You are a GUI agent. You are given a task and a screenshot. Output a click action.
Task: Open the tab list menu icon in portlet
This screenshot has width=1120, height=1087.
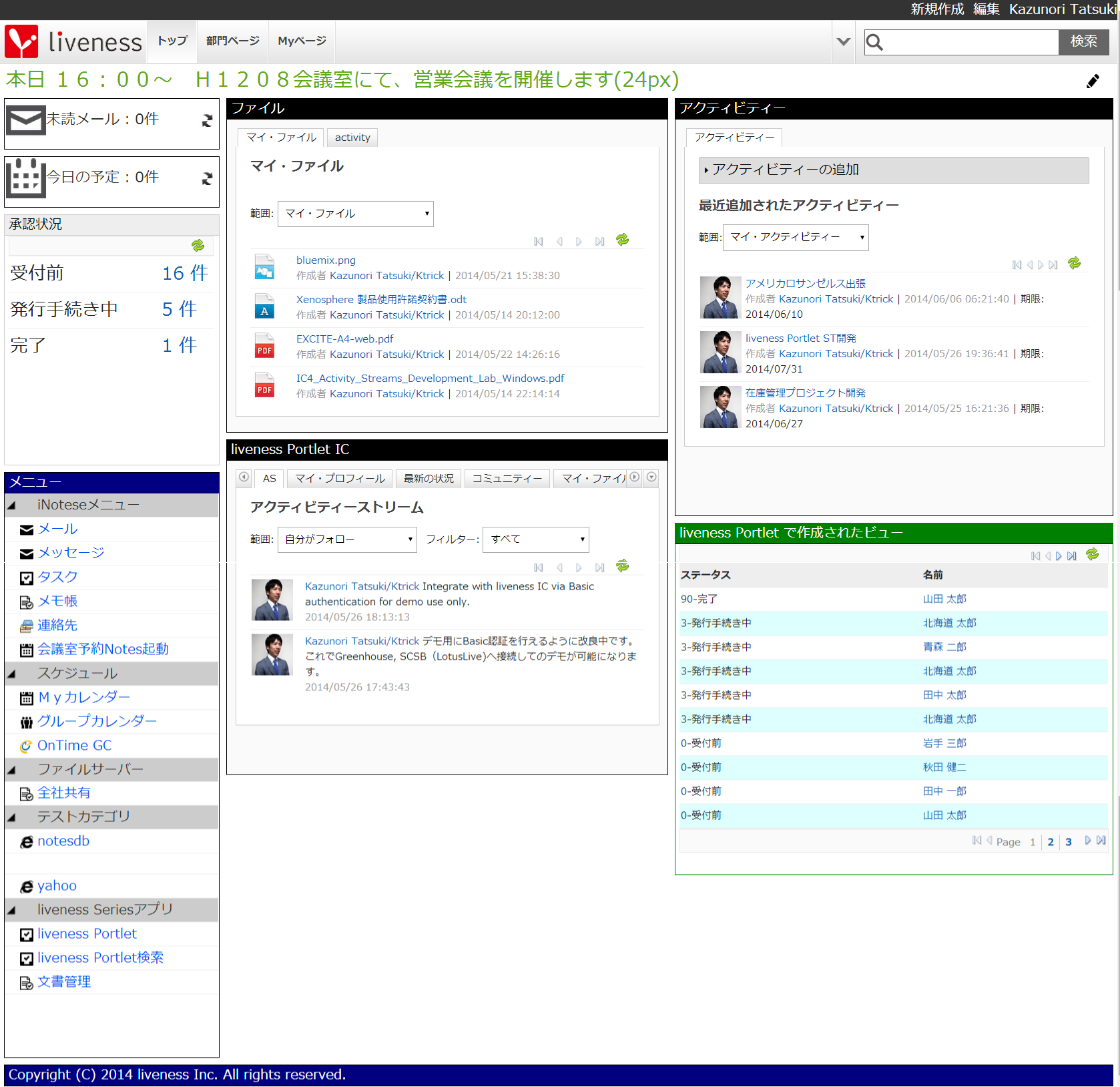coord(652,477)
